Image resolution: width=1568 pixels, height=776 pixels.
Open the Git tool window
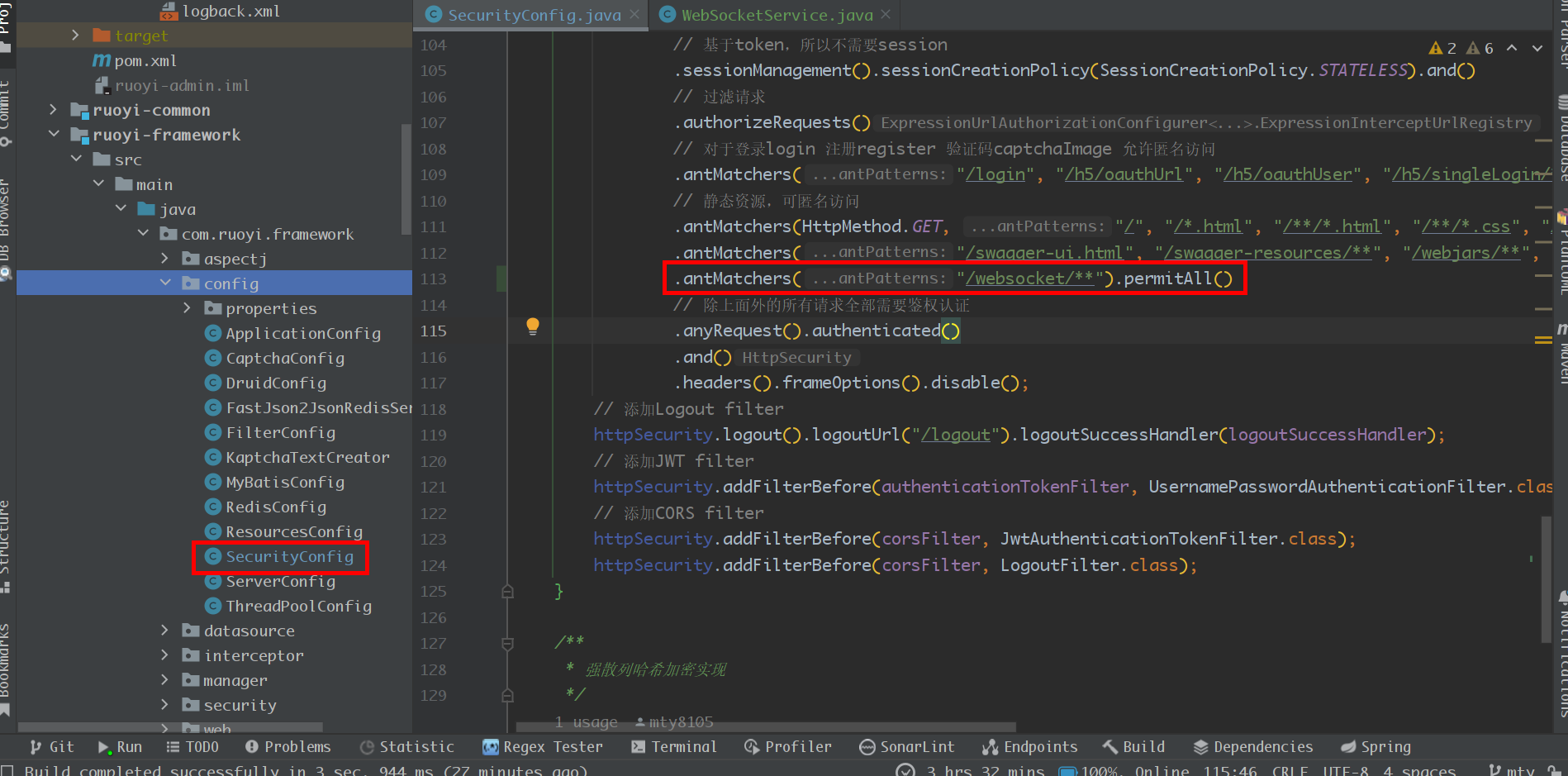[52, 747]
